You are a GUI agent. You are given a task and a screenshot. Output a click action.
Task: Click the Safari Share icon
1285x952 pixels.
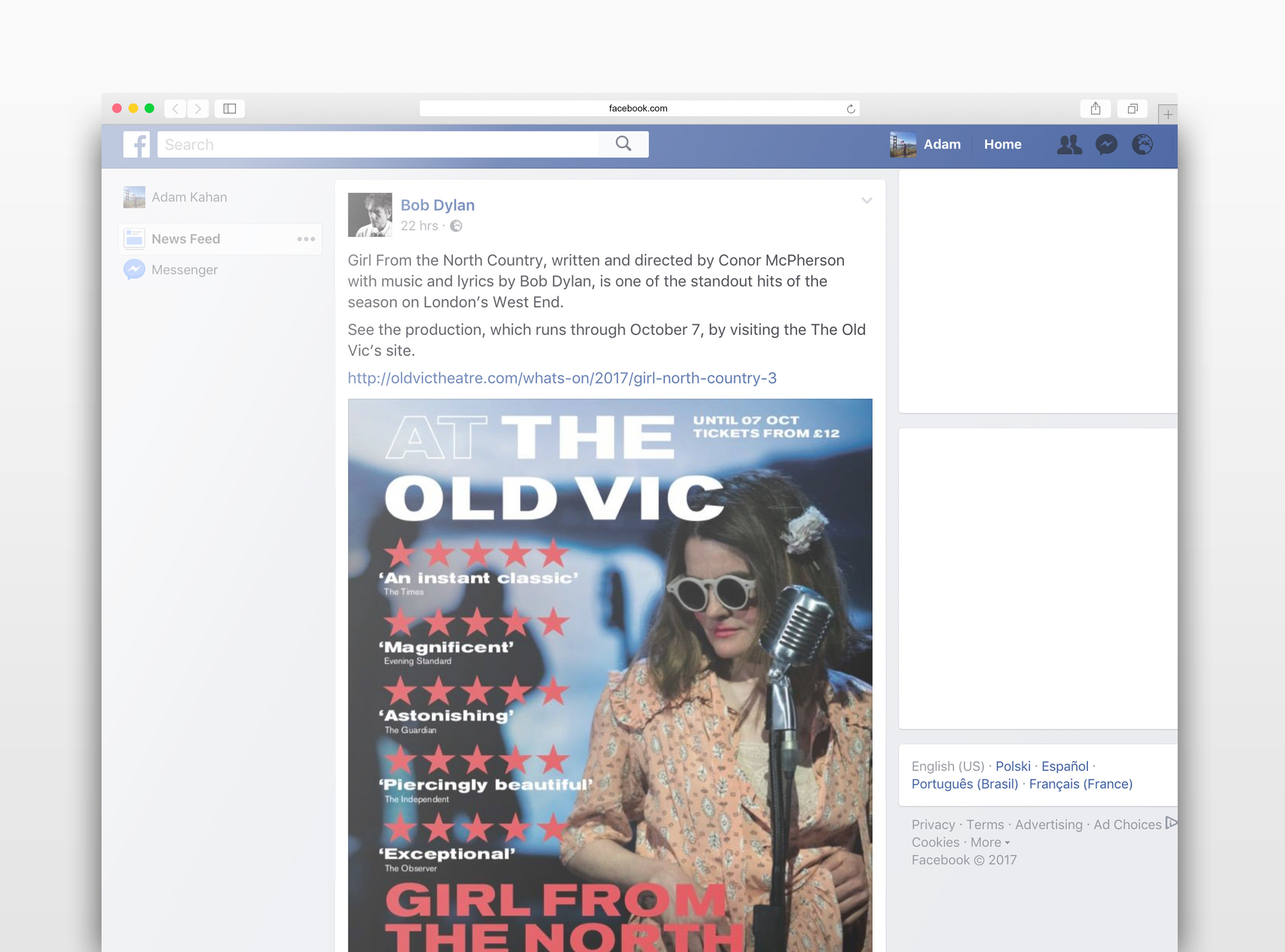point(1095,108)
